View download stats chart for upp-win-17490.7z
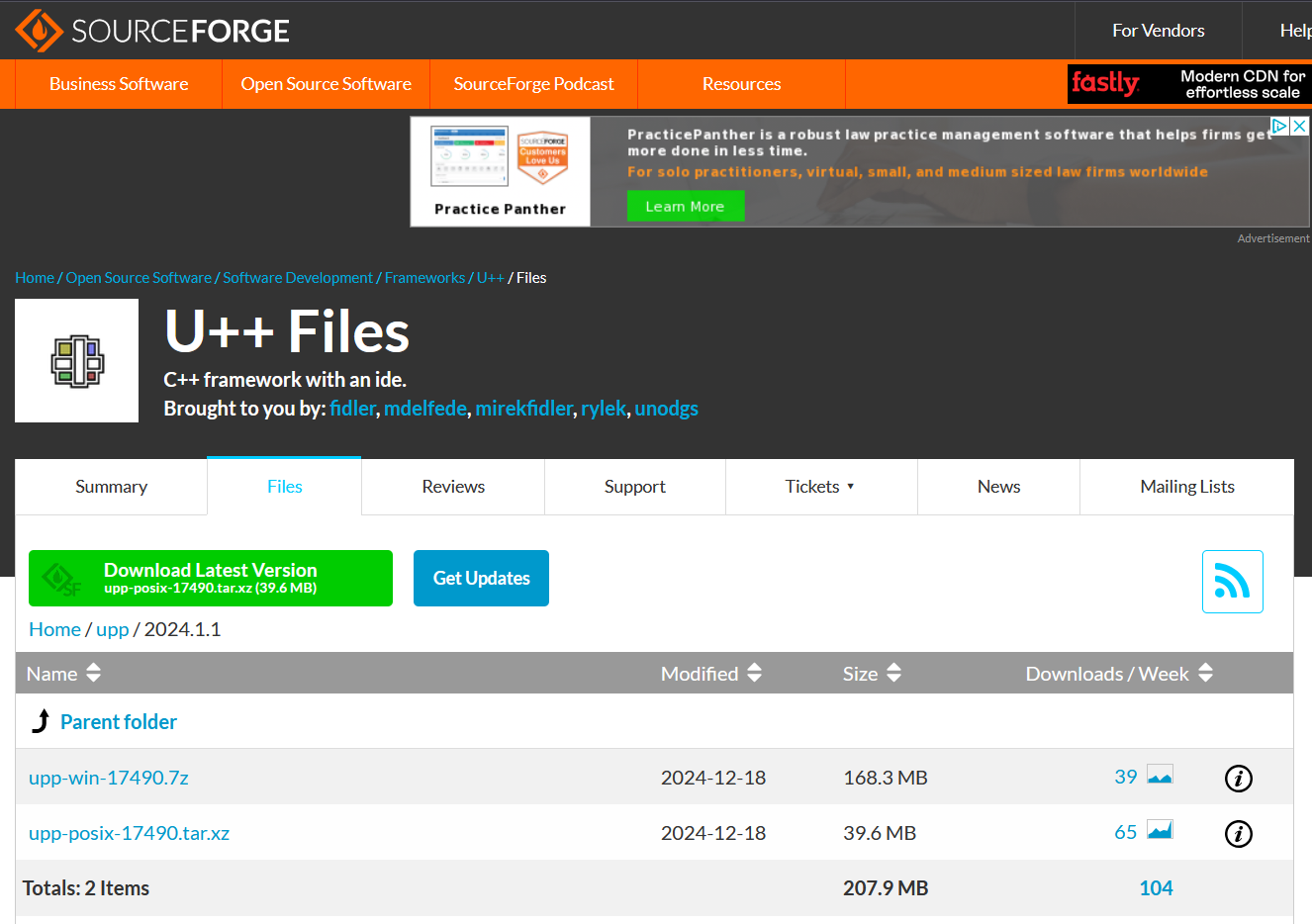Screen dimensions: 1312x924 (x=1160, y=776)
